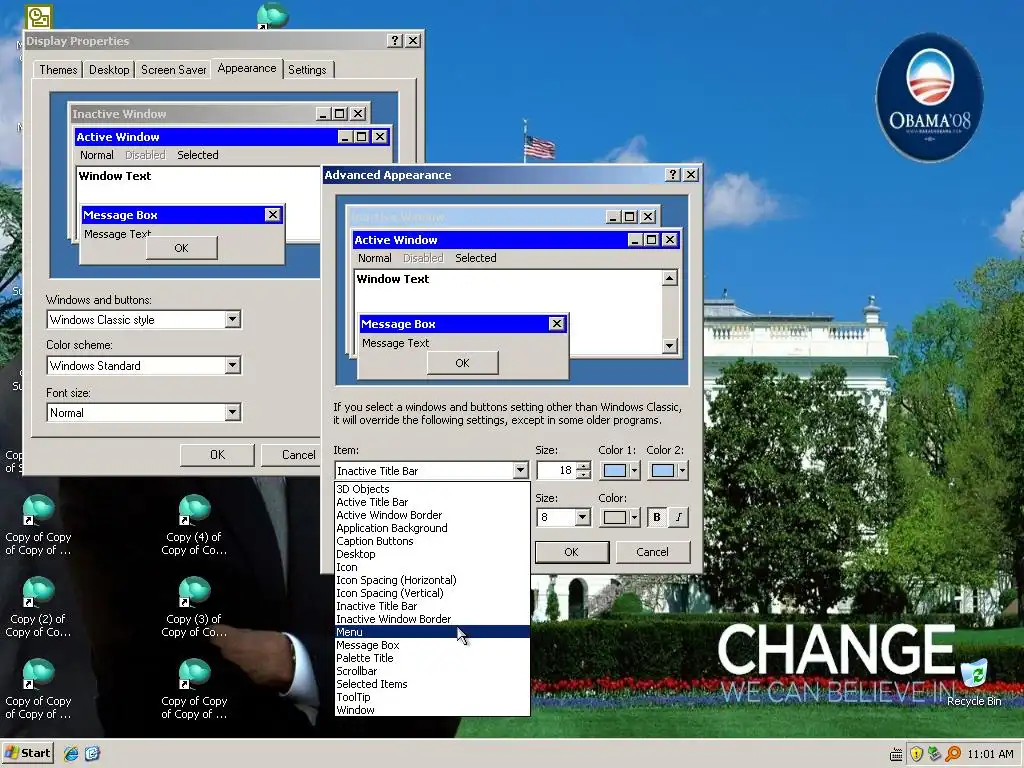Screen dimensions: 1024x768
Task: Choose Selected Items from item list
Action: click(x=432, y=684)
